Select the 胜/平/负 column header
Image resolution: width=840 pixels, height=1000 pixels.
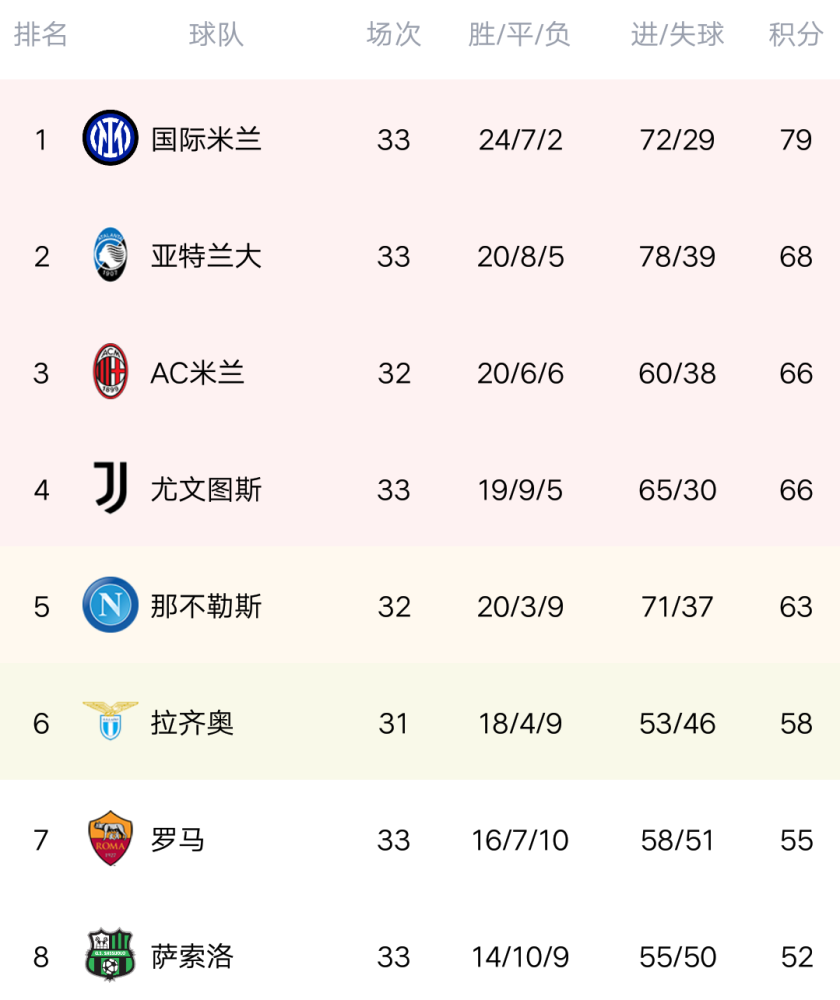[520, 35]
